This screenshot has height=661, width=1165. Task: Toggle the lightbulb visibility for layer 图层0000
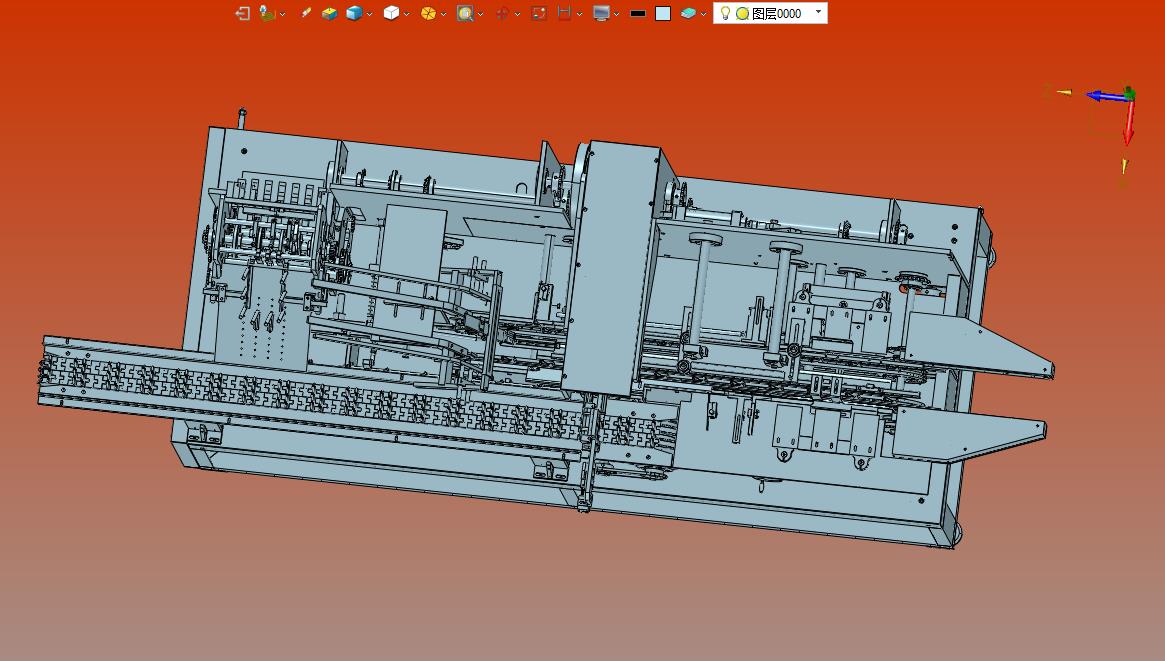click(x=726, y=13)
